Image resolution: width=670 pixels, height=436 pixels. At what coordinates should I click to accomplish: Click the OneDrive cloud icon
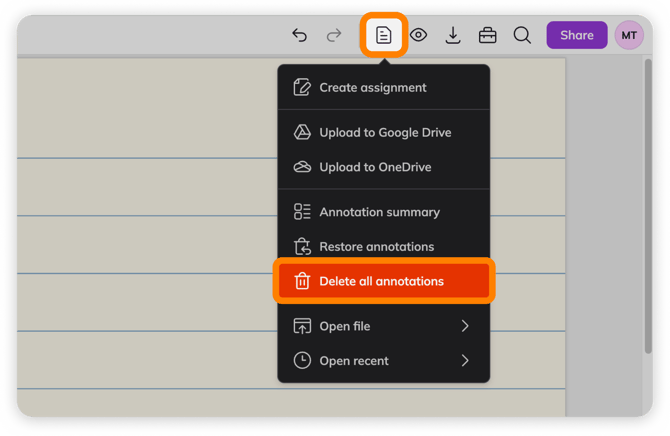[302, 167]
